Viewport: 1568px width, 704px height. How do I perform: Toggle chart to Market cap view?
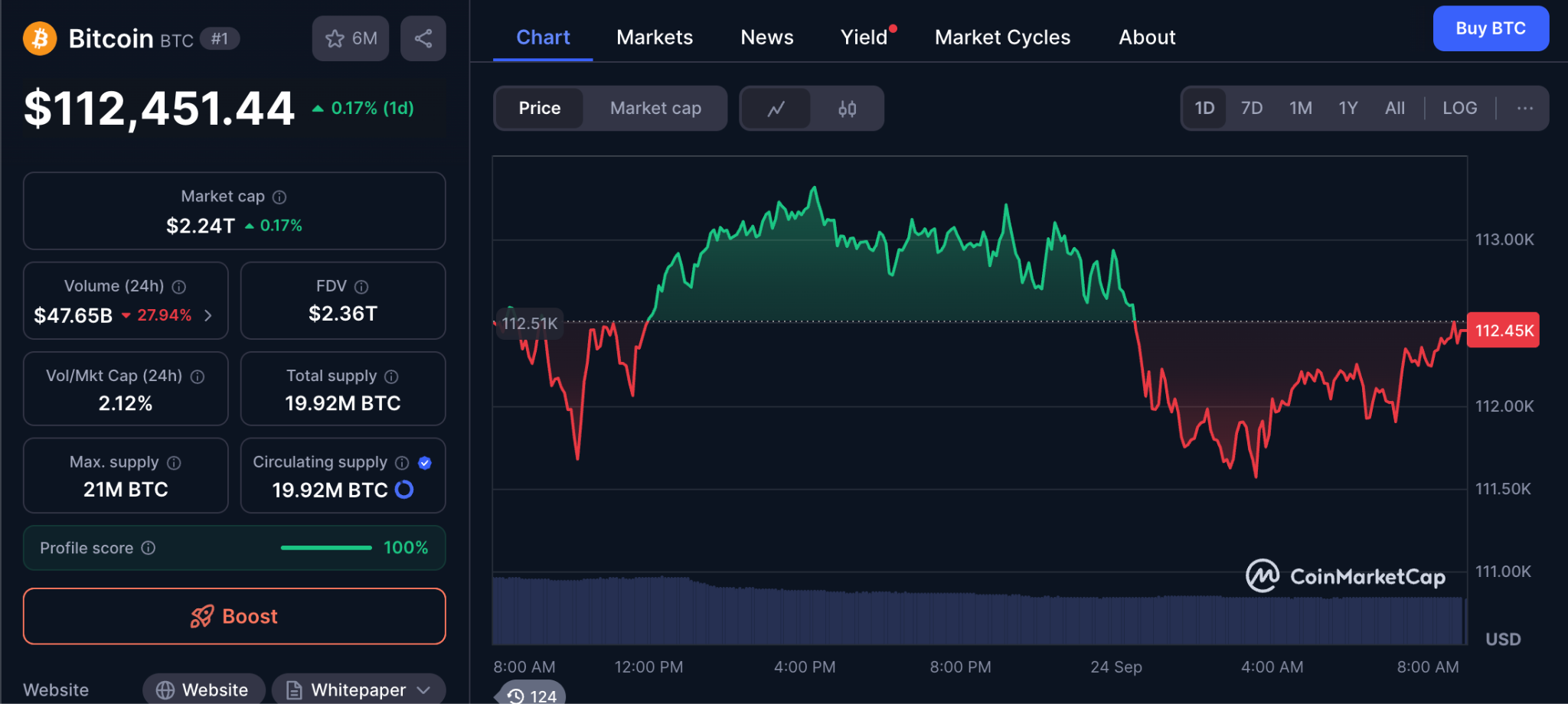click(x=655, y=109)
